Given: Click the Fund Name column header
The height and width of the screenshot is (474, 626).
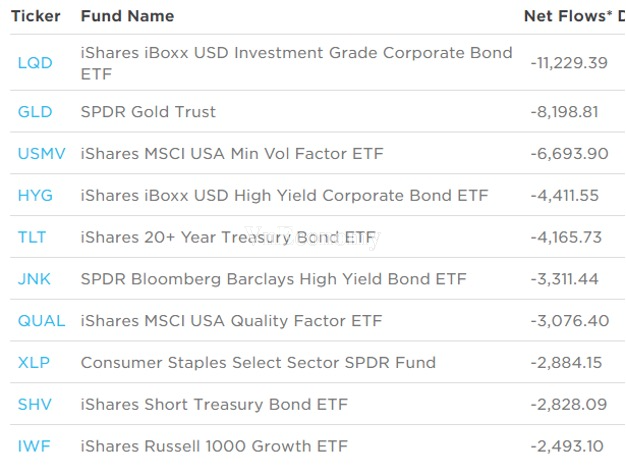Looking at the screenshot, I should pos(127,16).
